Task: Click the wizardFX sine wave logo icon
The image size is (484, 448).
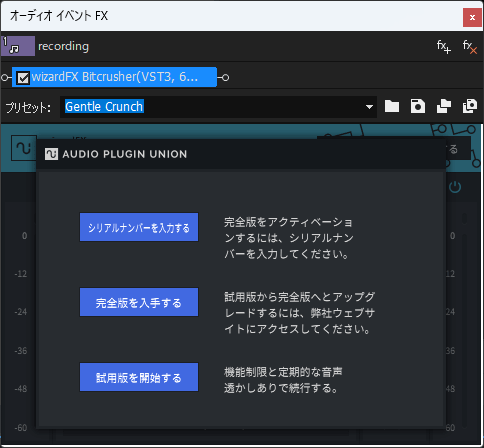Action: pyautogui.click(x=24, y=148)
